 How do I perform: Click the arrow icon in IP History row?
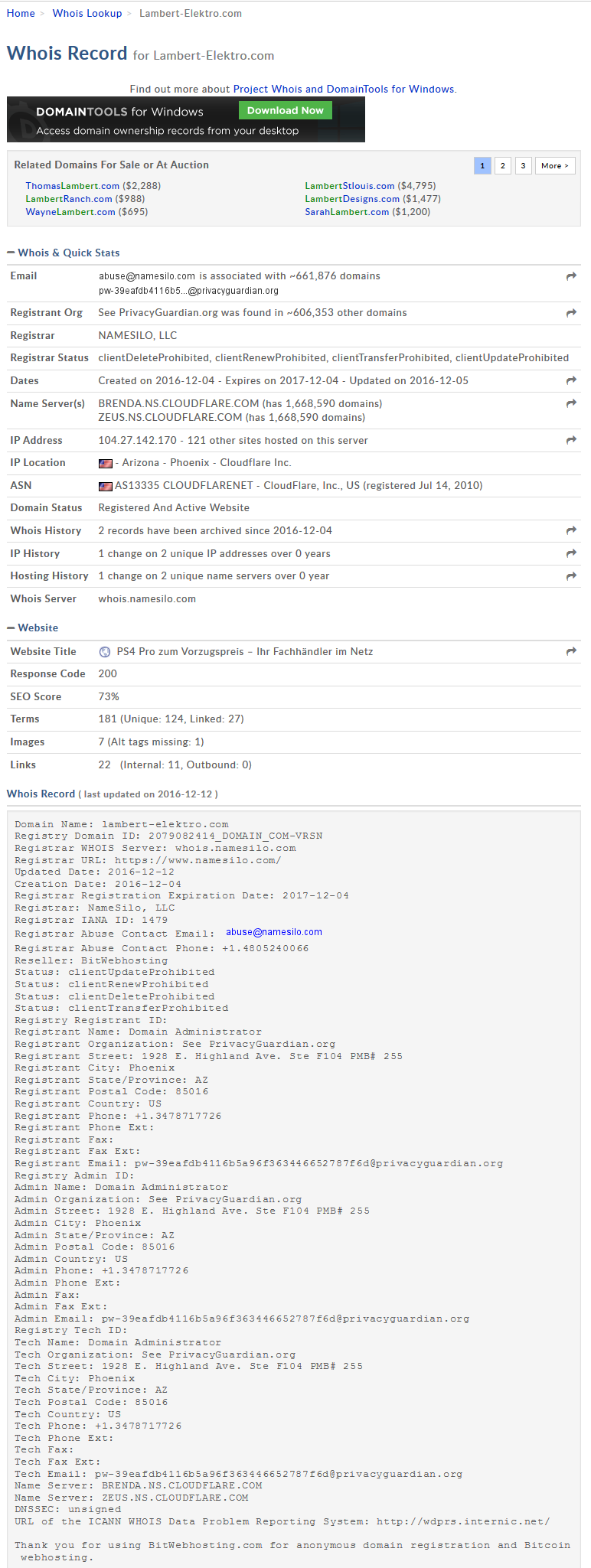571,553
